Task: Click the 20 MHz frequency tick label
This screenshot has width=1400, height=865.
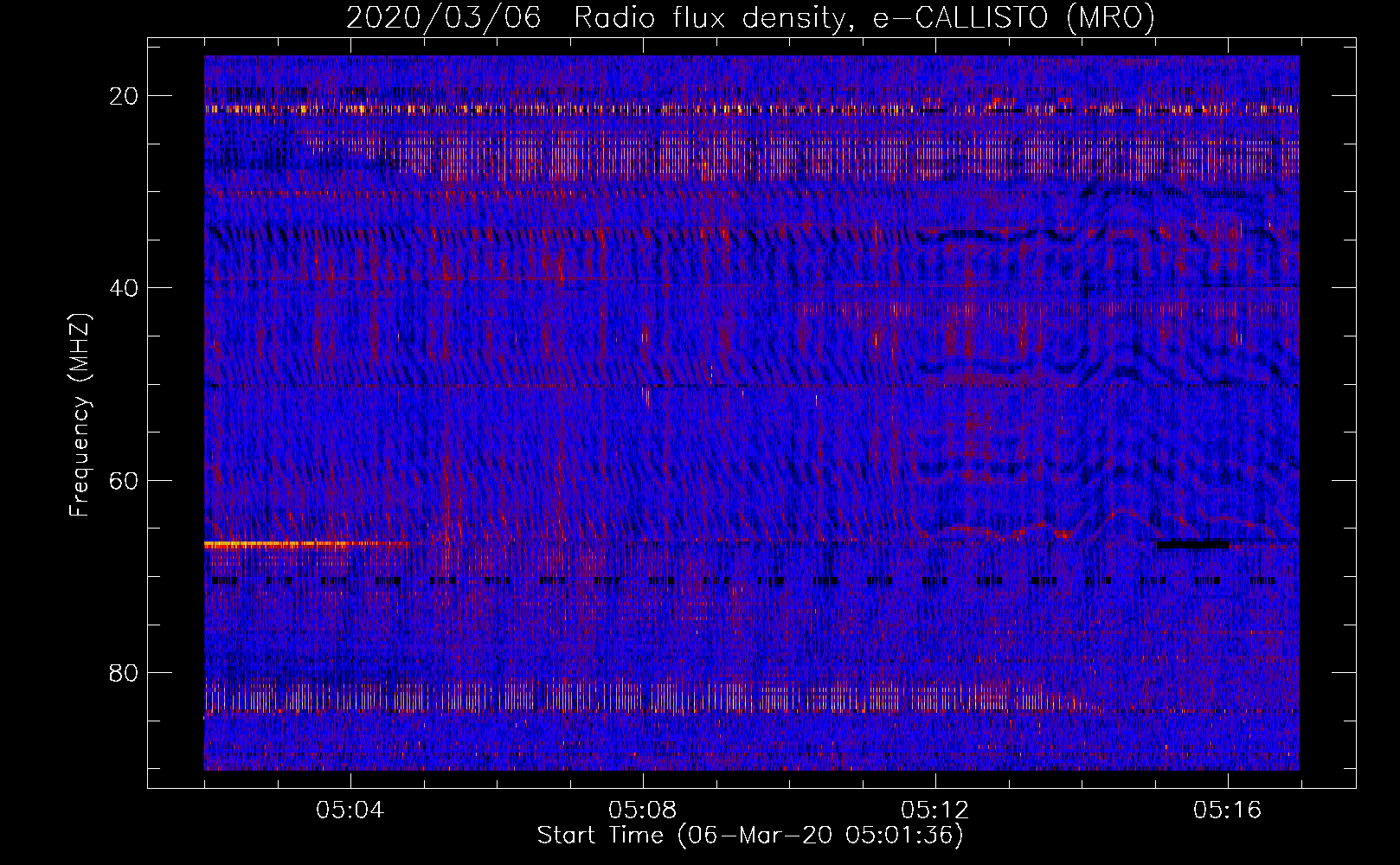Action: (x=125, y=96)
